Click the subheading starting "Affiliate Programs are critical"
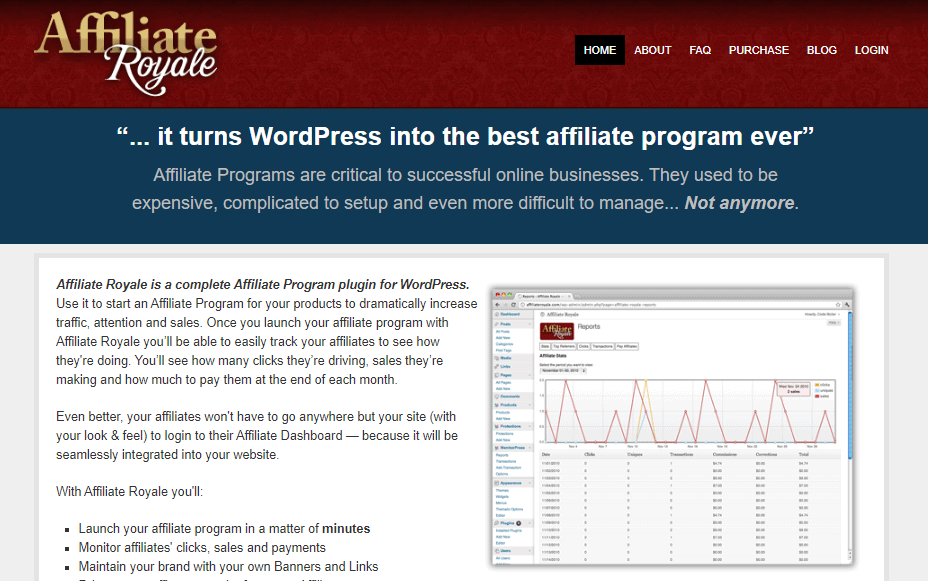The width and height of the screenshot is (928, 581). coord(465,189)
